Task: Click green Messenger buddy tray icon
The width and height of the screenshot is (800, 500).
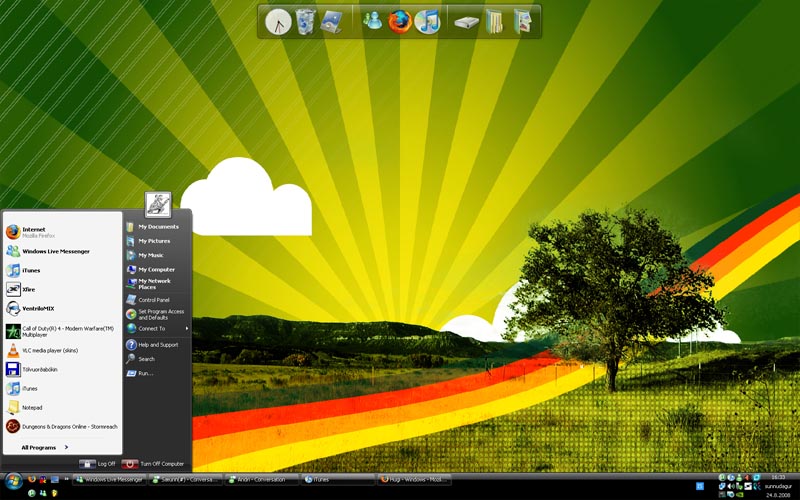Action: click(x=739, y=478)
